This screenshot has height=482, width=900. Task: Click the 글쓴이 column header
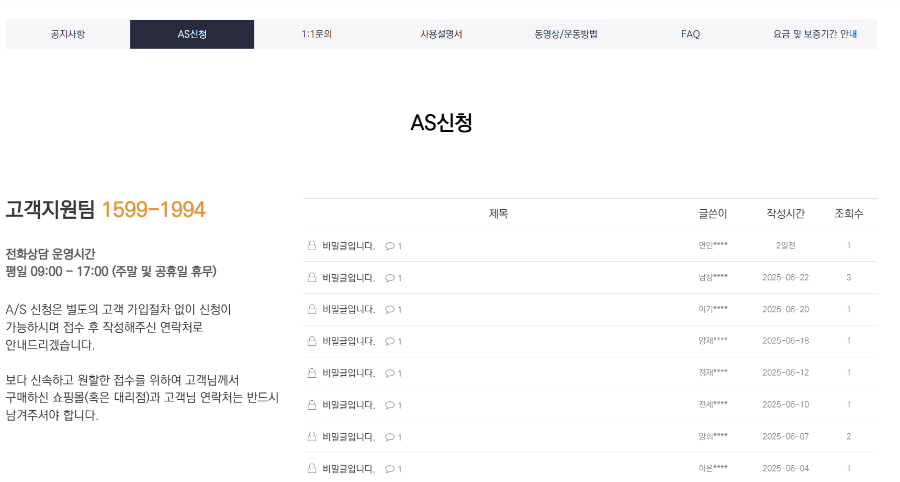point(712,213)
